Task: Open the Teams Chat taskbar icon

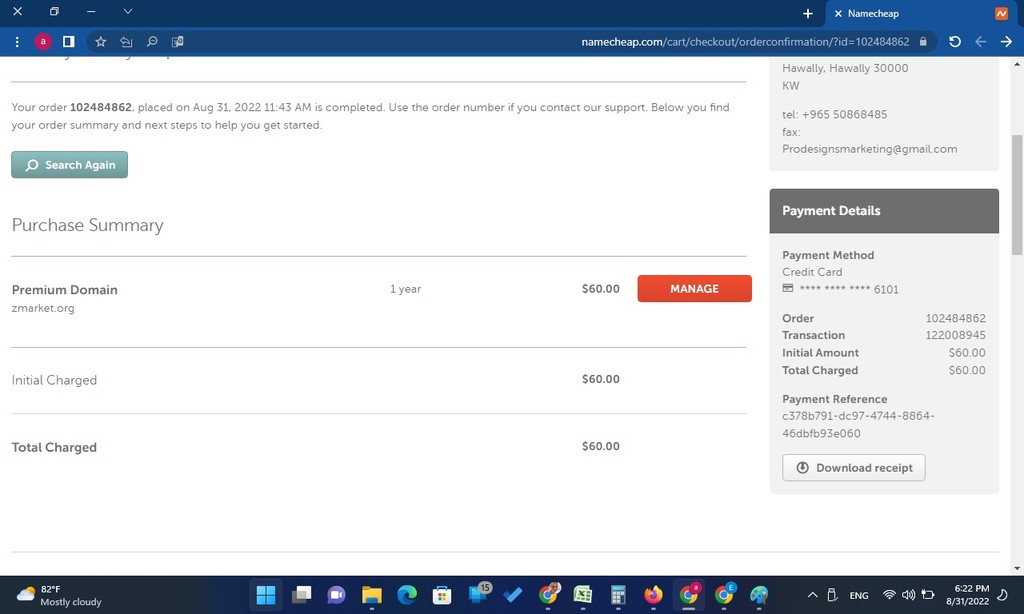Action: [336, 595]
